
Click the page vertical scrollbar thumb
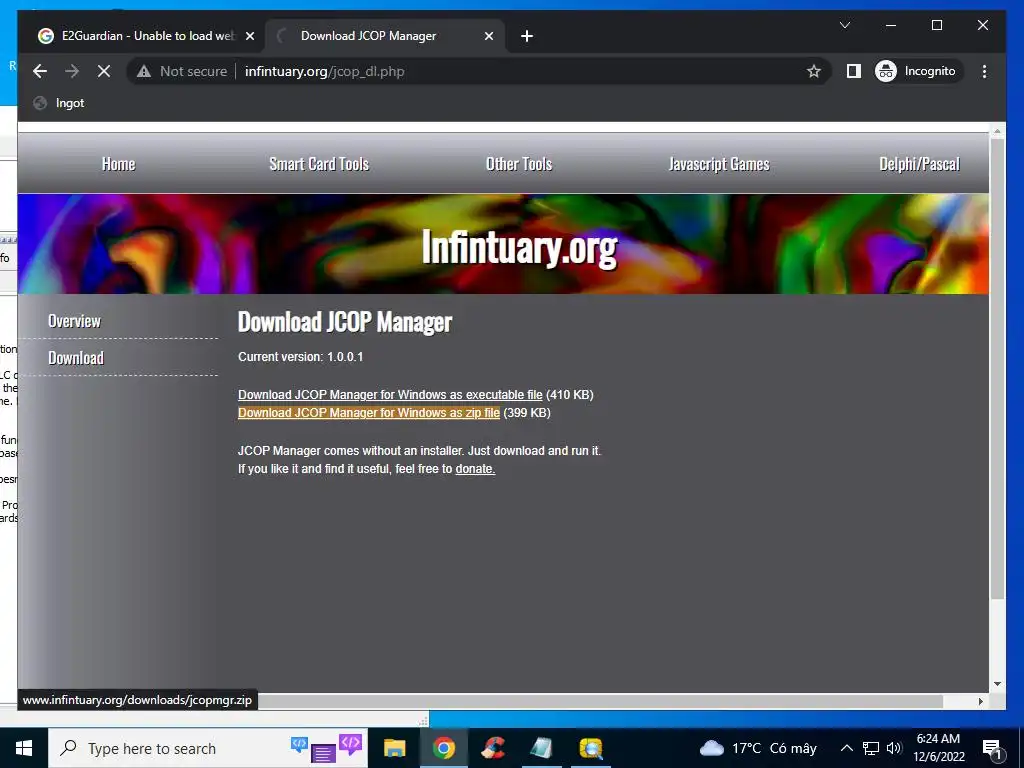click(997, 369)
